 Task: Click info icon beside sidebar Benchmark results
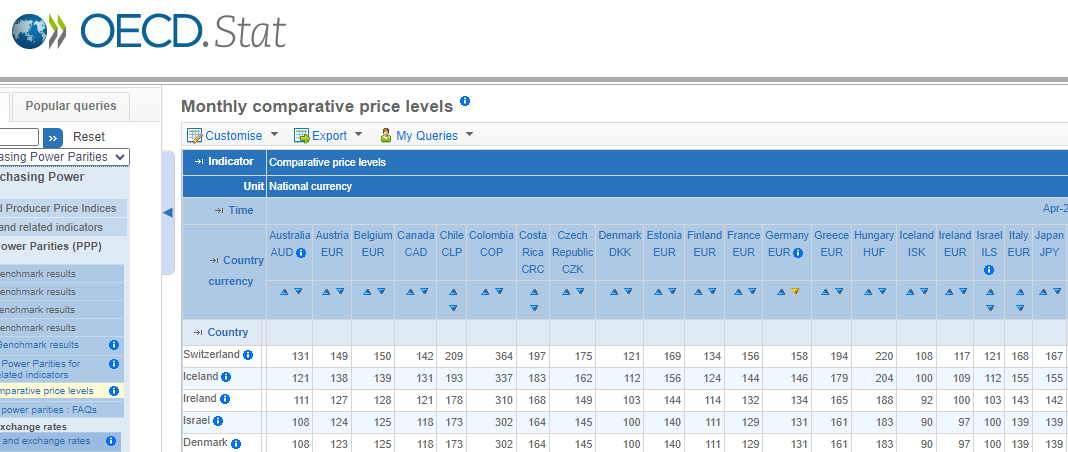point(114,345)
